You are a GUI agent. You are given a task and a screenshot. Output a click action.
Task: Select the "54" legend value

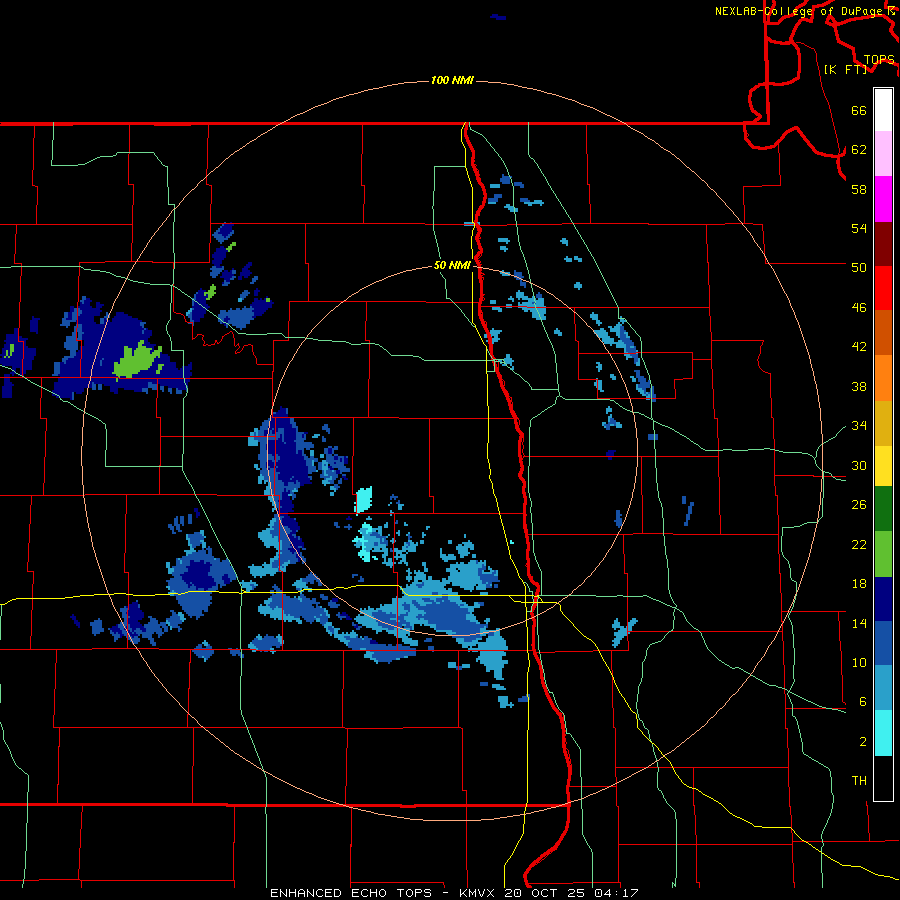[859, 228]
